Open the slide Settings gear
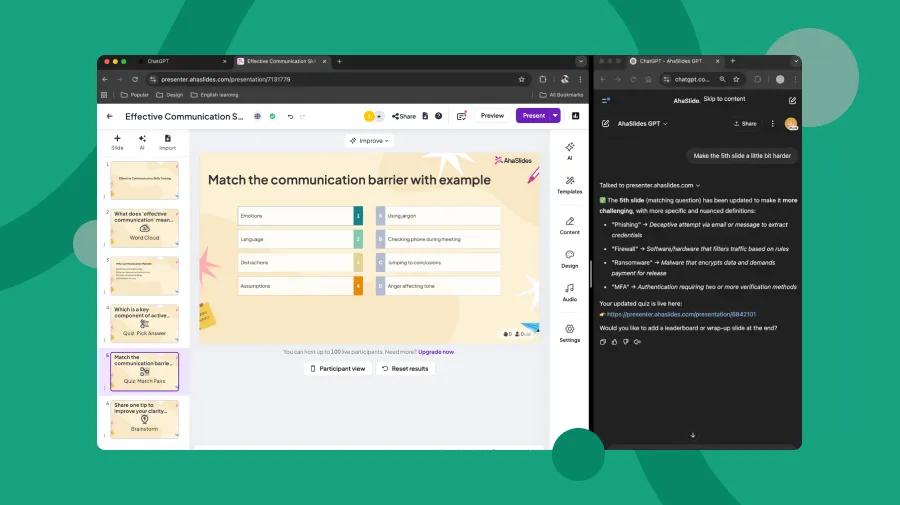The height and width of the screenshot is (505, 900). pyautogui.click(x=569, y=332)
